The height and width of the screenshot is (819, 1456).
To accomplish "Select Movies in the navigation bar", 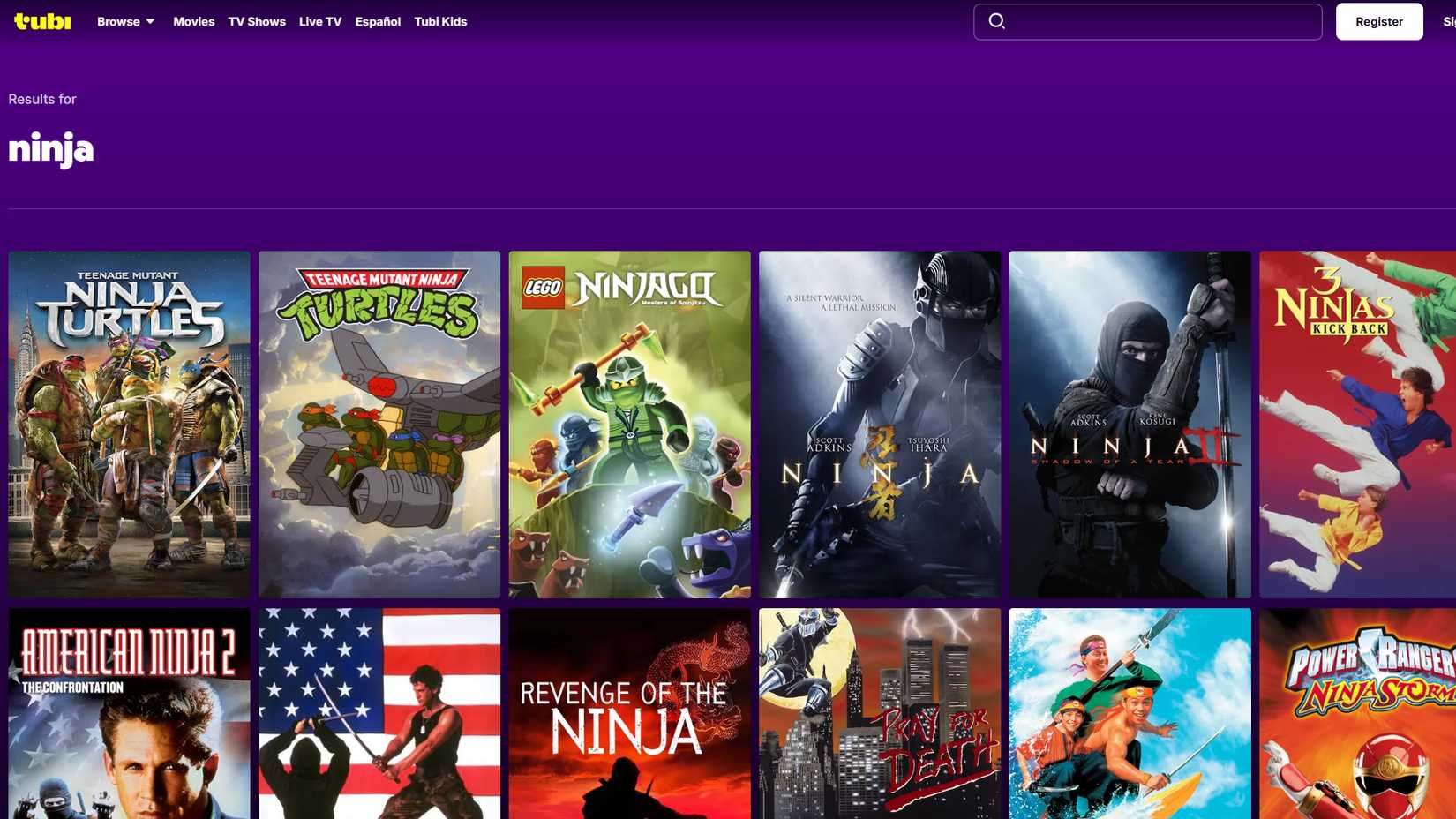I will pos(193,21).
